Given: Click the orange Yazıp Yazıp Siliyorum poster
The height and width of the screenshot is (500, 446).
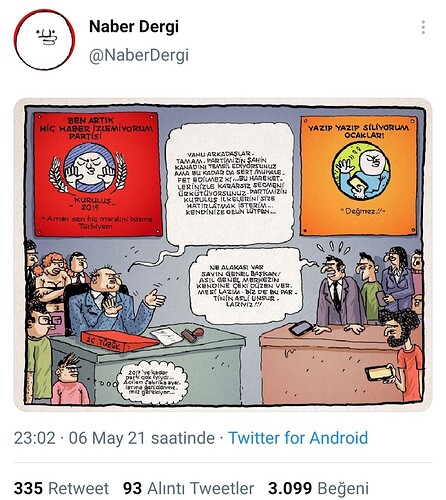Looking at the screenshot, I should point(359,175).
